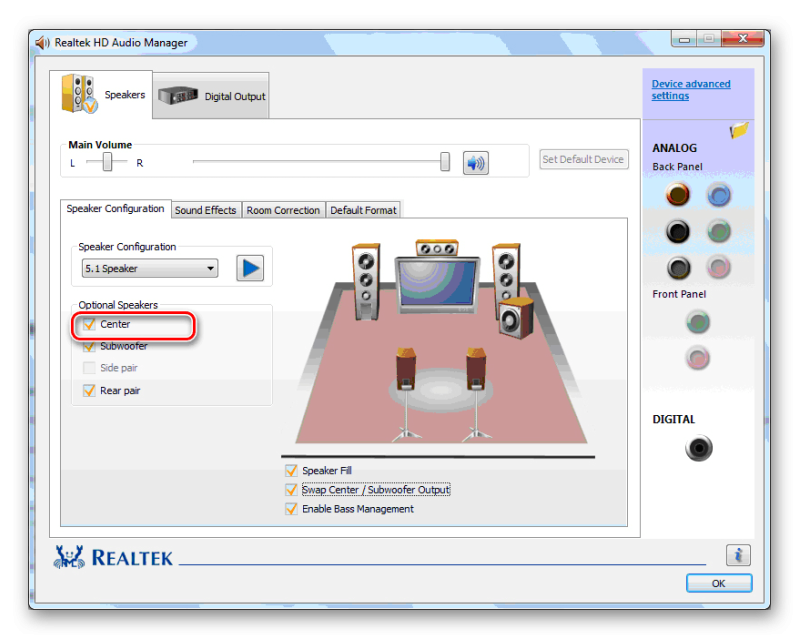Click the center speaker above the TV

tap(437, 248)
